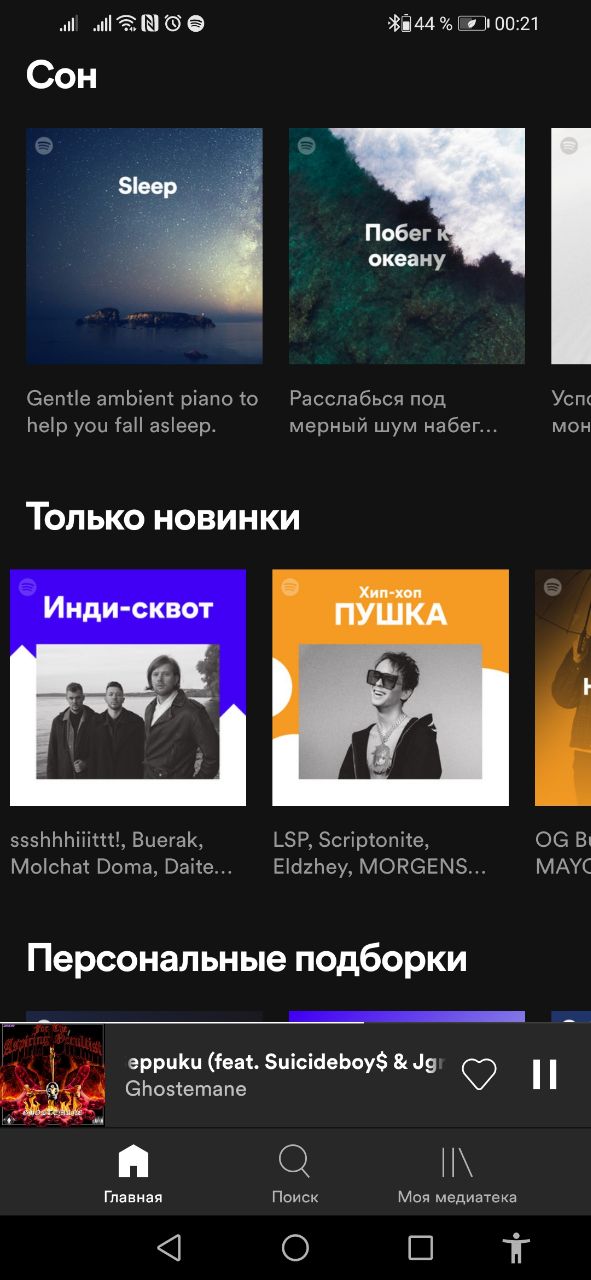The image size is (591, 1280).
Task: Open the now playing track title
Action: 285,1062
